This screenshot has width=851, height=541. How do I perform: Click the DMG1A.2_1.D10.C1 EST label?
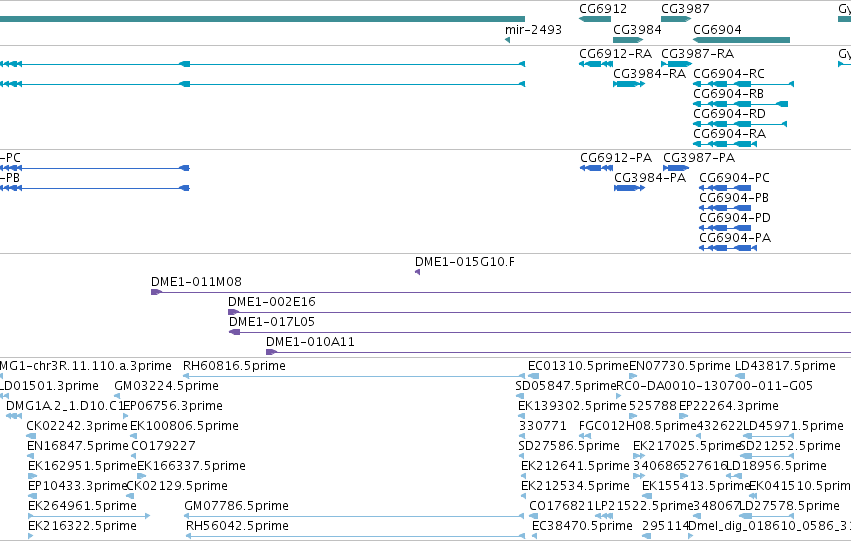[x=65, y=406]
